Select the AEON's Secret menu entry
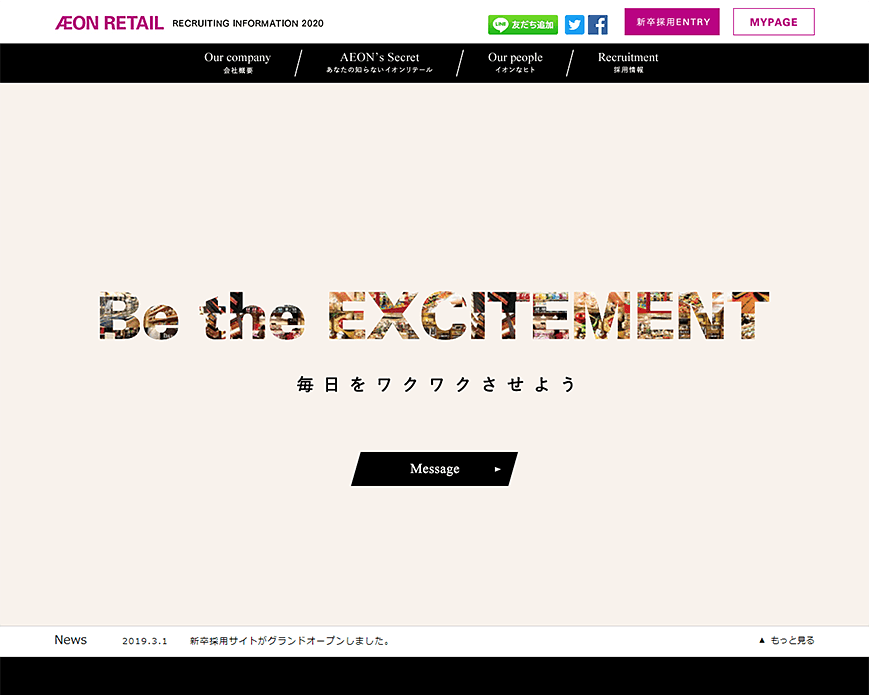Screen dimensions: 869x695 379,62
